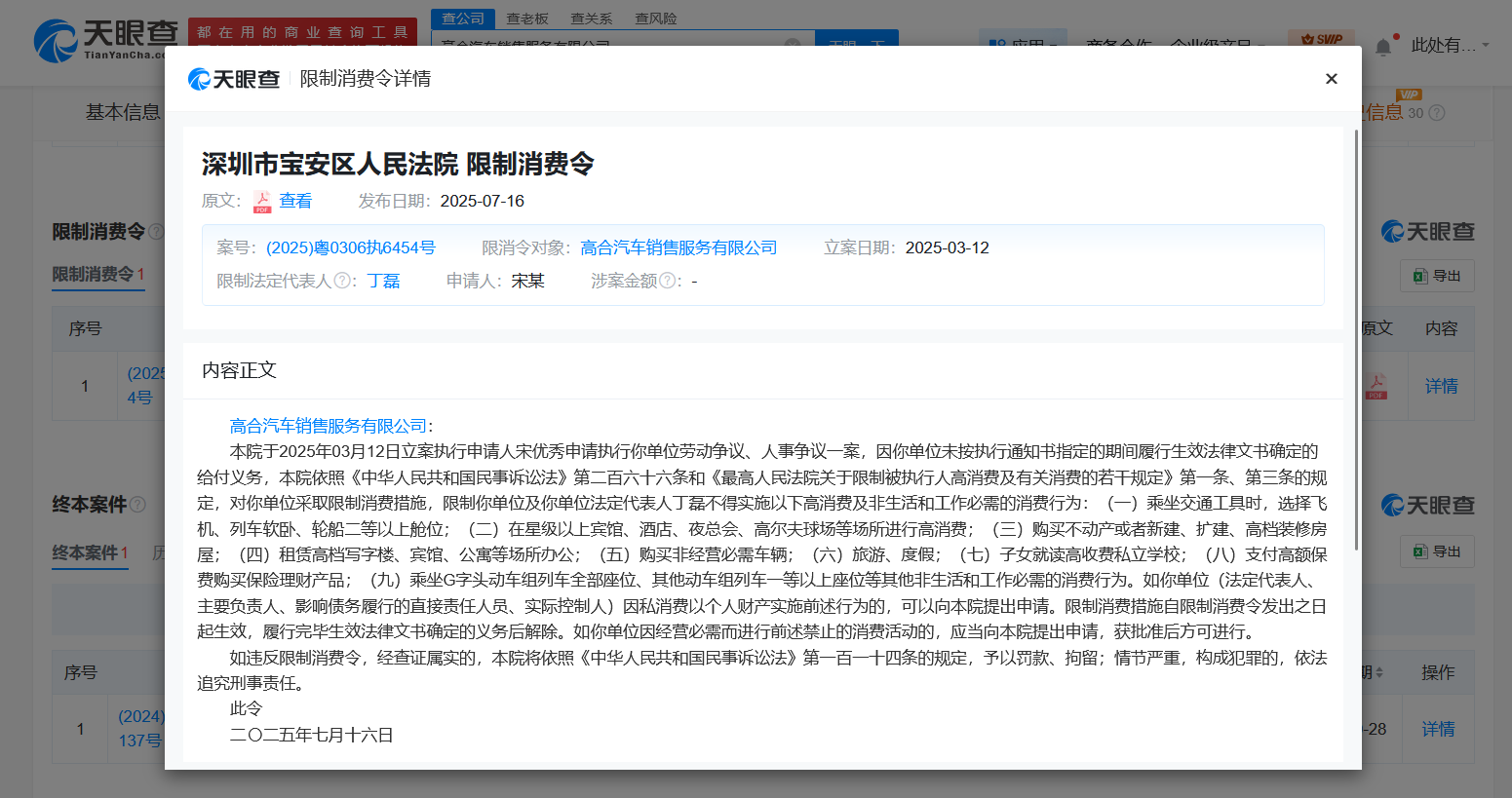Image resolution: width=1512 pixels, height=798 pixels.
Task: Click the 内容正文 section heading
Action: (x=240, y=370)
